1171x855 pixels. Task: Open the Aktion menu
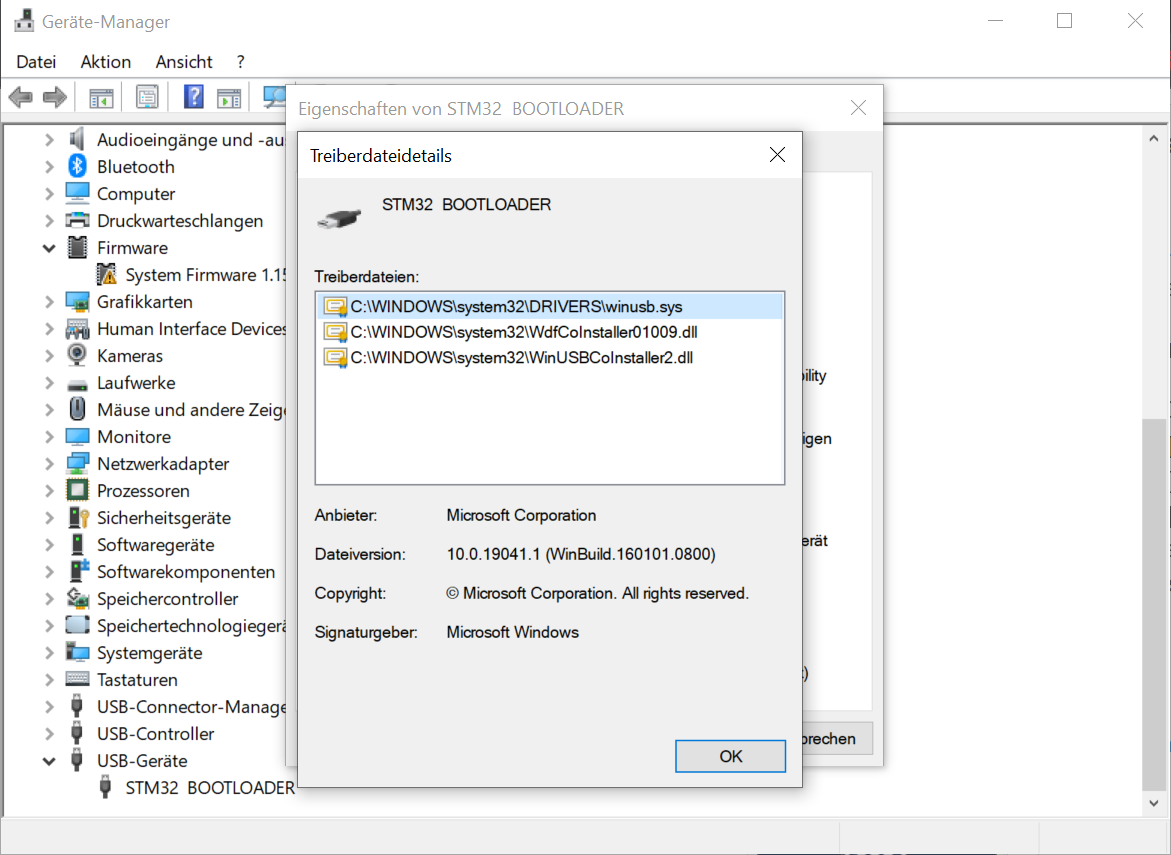pos(106,62)
